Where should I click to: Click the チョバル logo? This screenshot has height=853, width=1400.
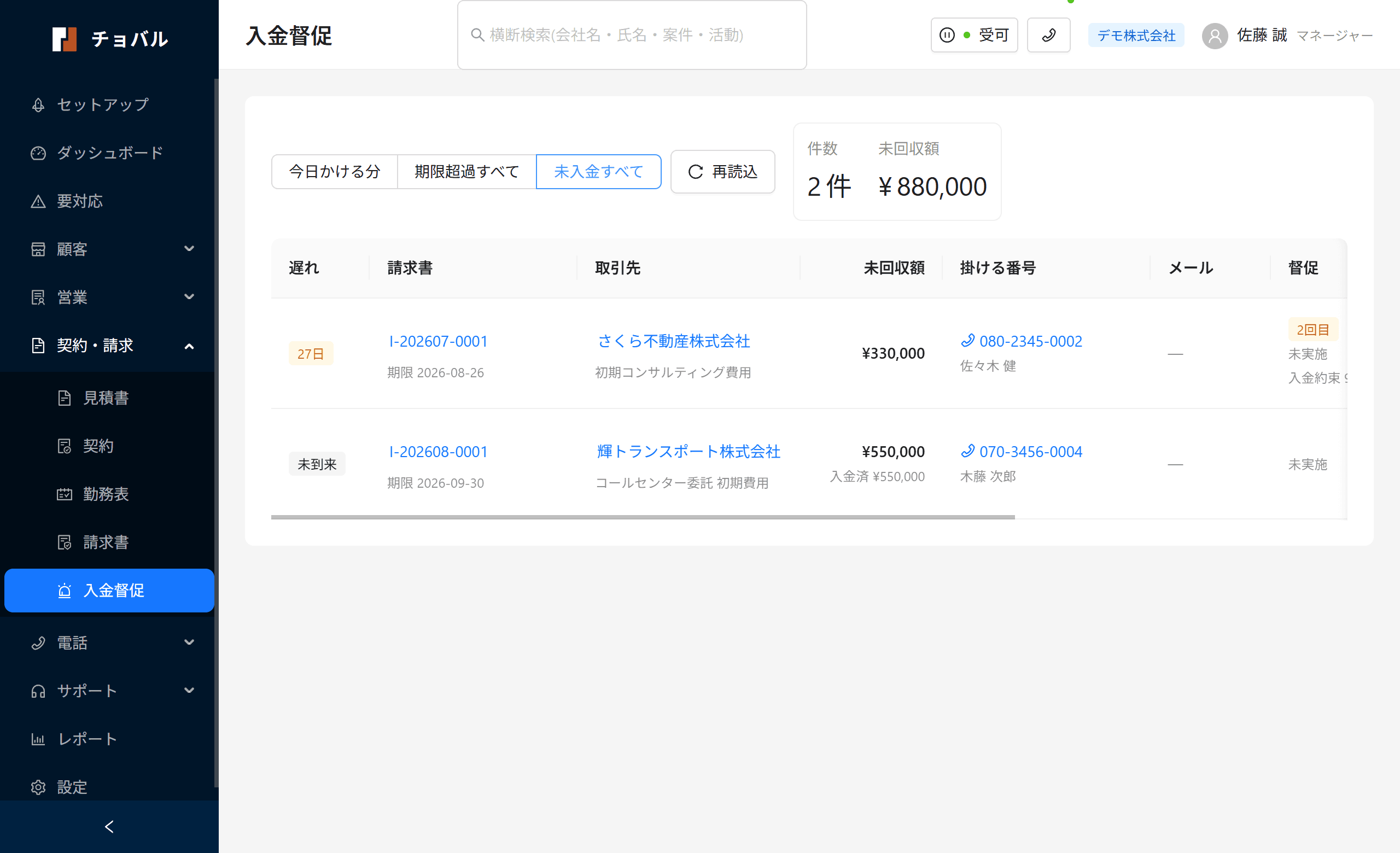pyautogui.click(x=110, y=39)
